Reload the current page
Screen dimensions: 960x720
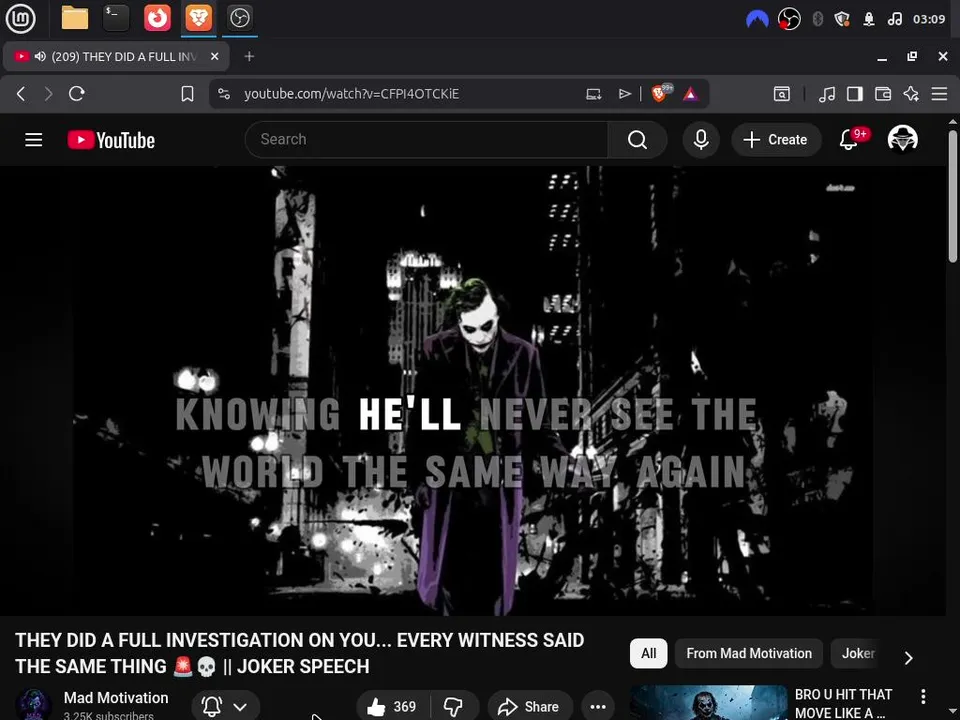pyautogui.click(x=77, y=94)
